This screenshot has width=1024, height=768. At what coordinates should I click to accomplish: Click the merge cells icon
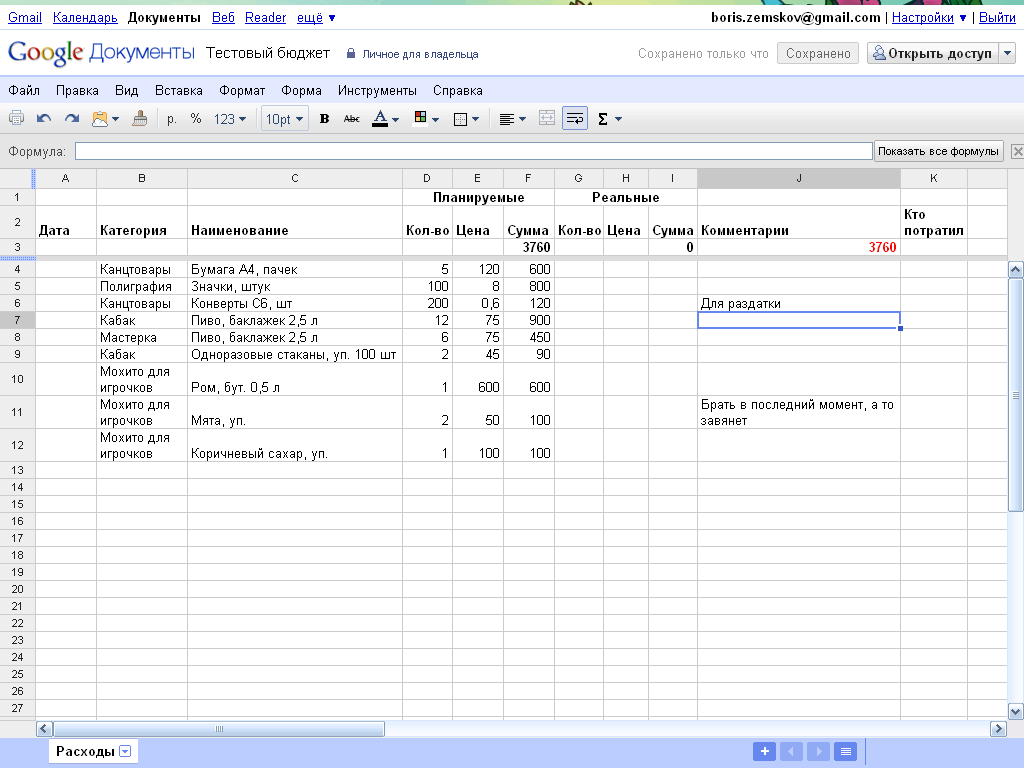(546, 119)
